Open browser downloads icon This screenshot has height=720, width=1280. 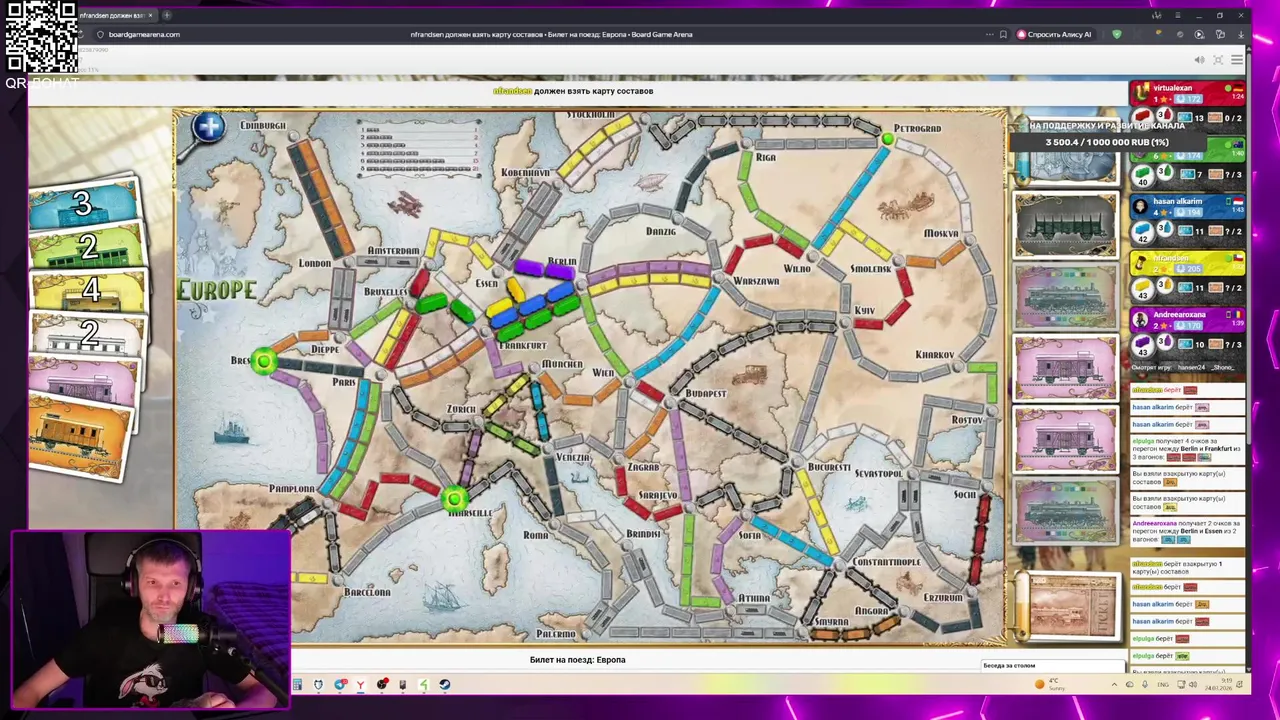coord(1241,34)
